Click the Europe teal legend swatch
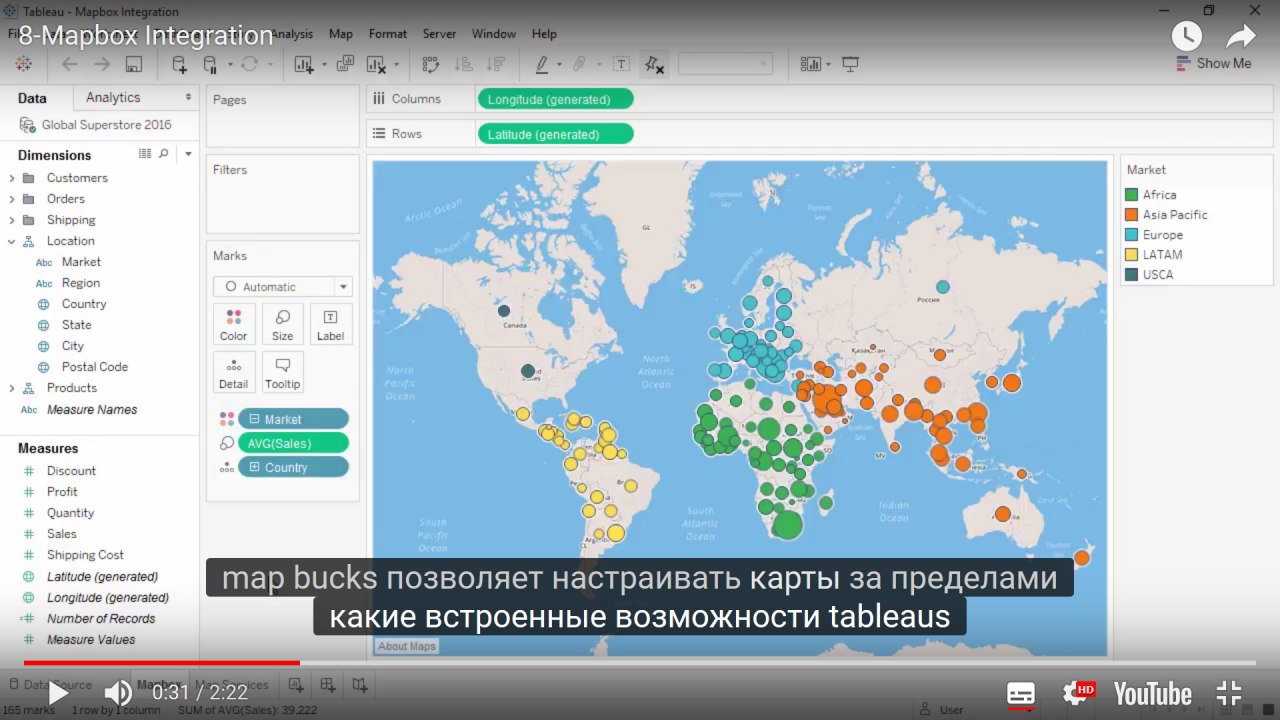This screenshot has height=720, width=1280. tap(1132, 235)
